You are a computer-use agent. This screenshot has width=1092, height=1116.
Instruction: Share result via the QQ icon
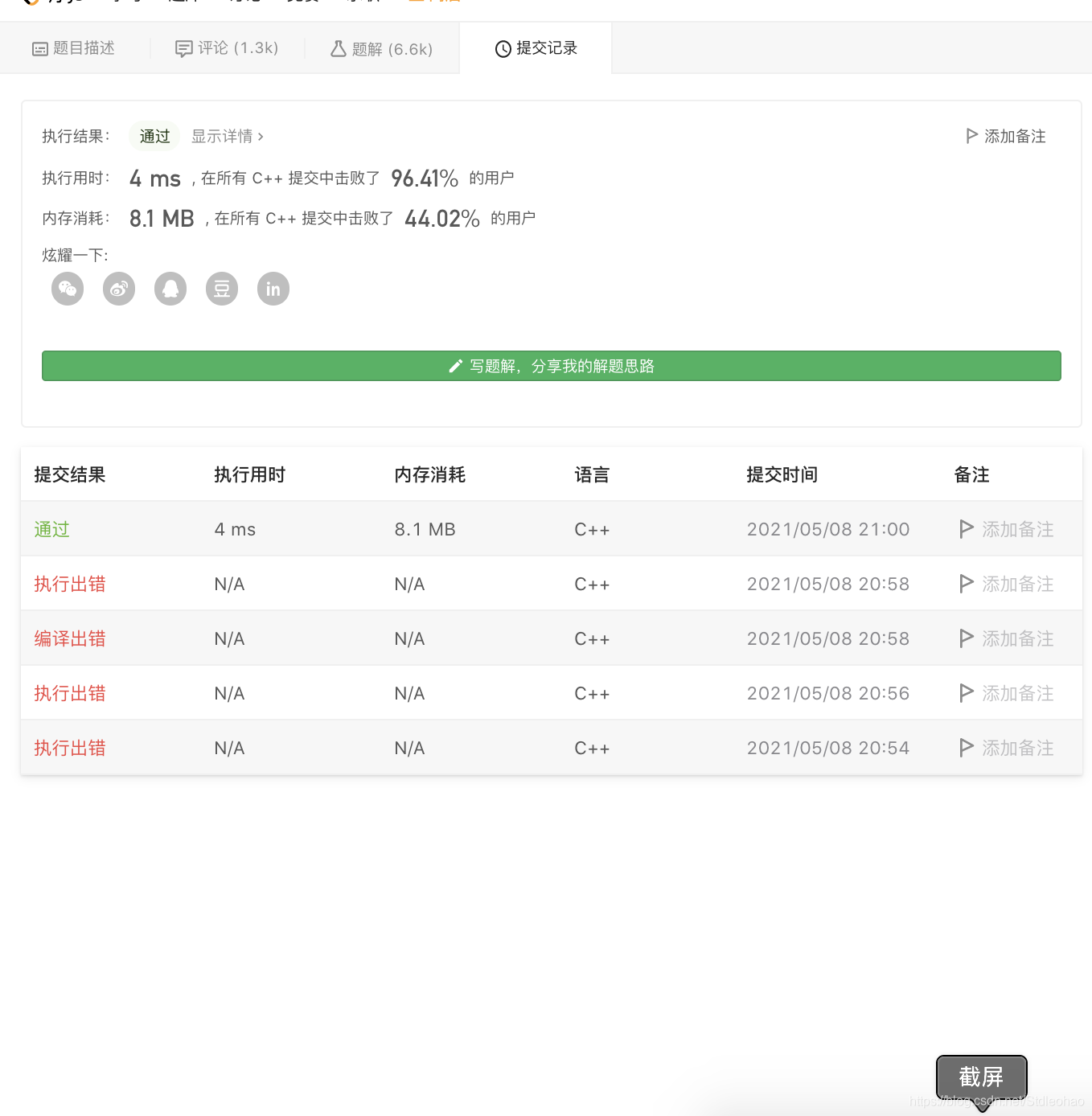point(170,289)
